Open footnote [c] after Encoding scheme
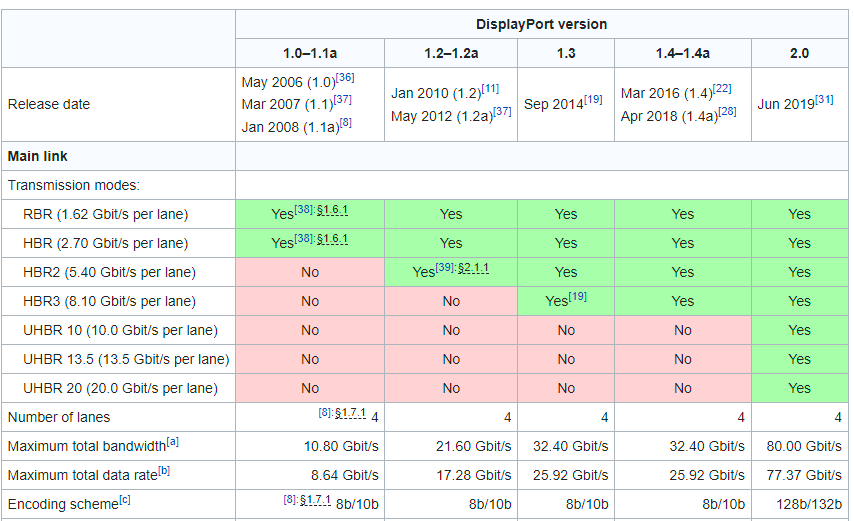This screenshot has height=521, width=854. coord(125,499)
